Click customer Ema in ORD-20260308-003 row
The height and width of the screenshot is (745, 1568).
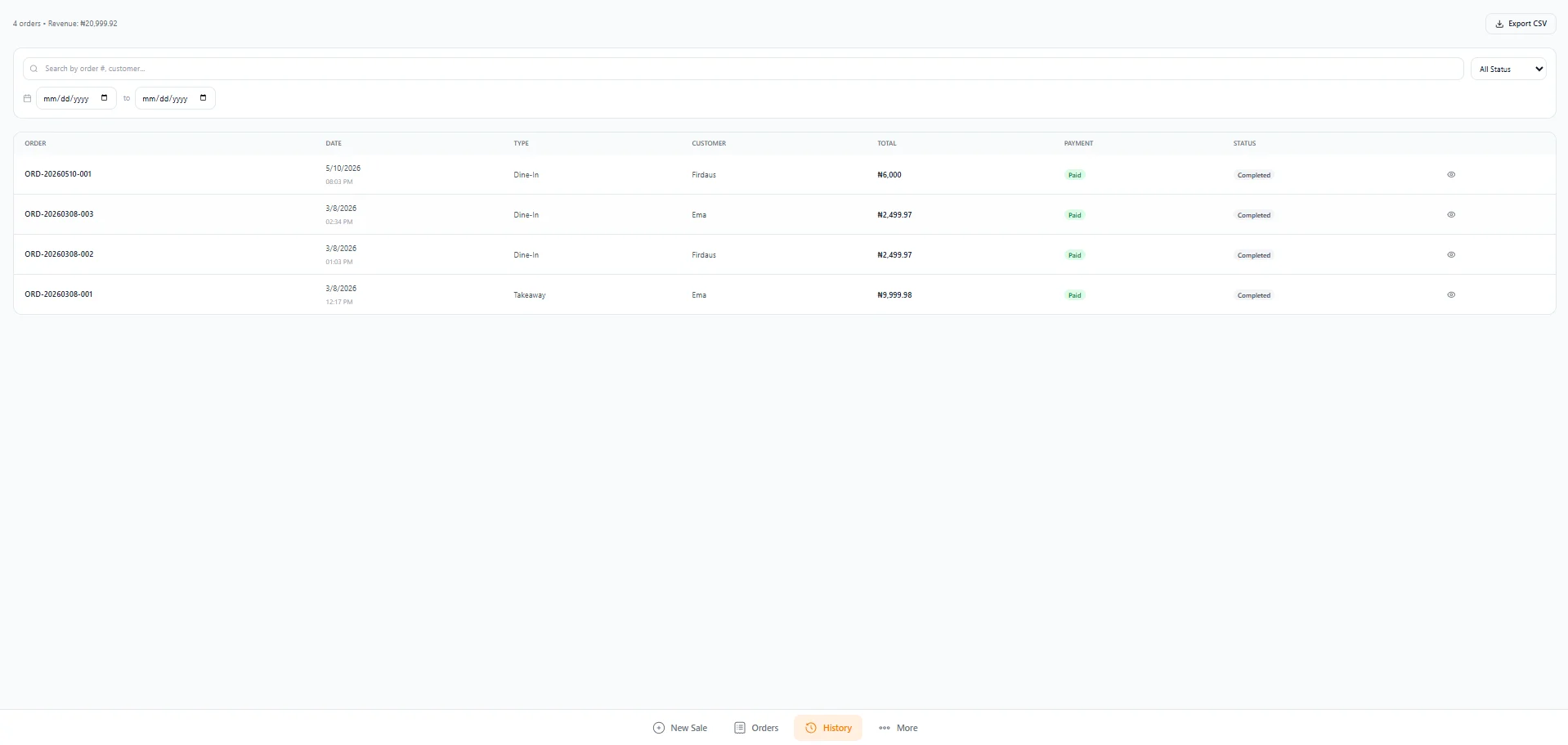pyautogui.click(x=699, y=215)
